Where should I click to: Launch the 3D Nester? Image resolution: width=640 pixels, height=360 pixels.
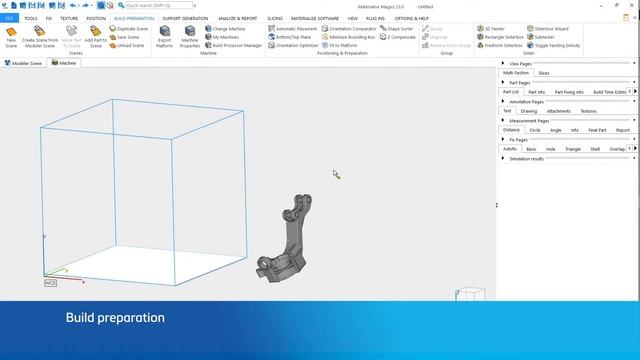pos(491,29)
